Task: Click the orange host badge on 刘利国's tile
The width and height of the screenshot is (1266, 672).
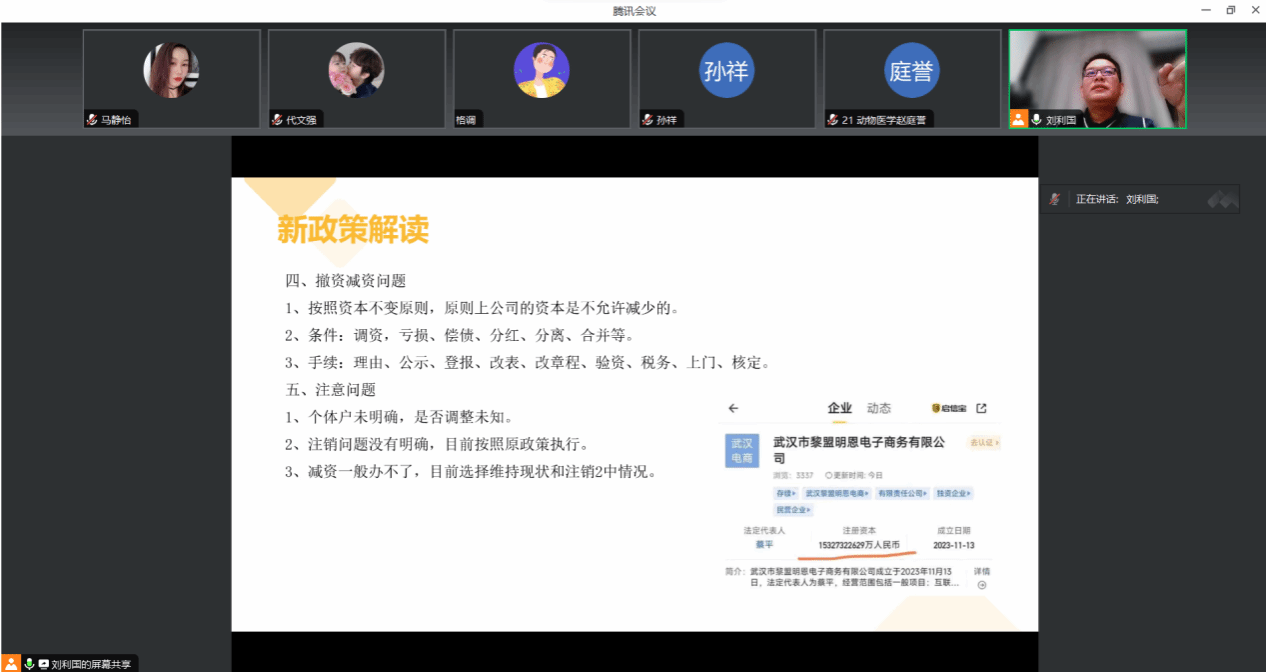Action: tap(1018, 119)
